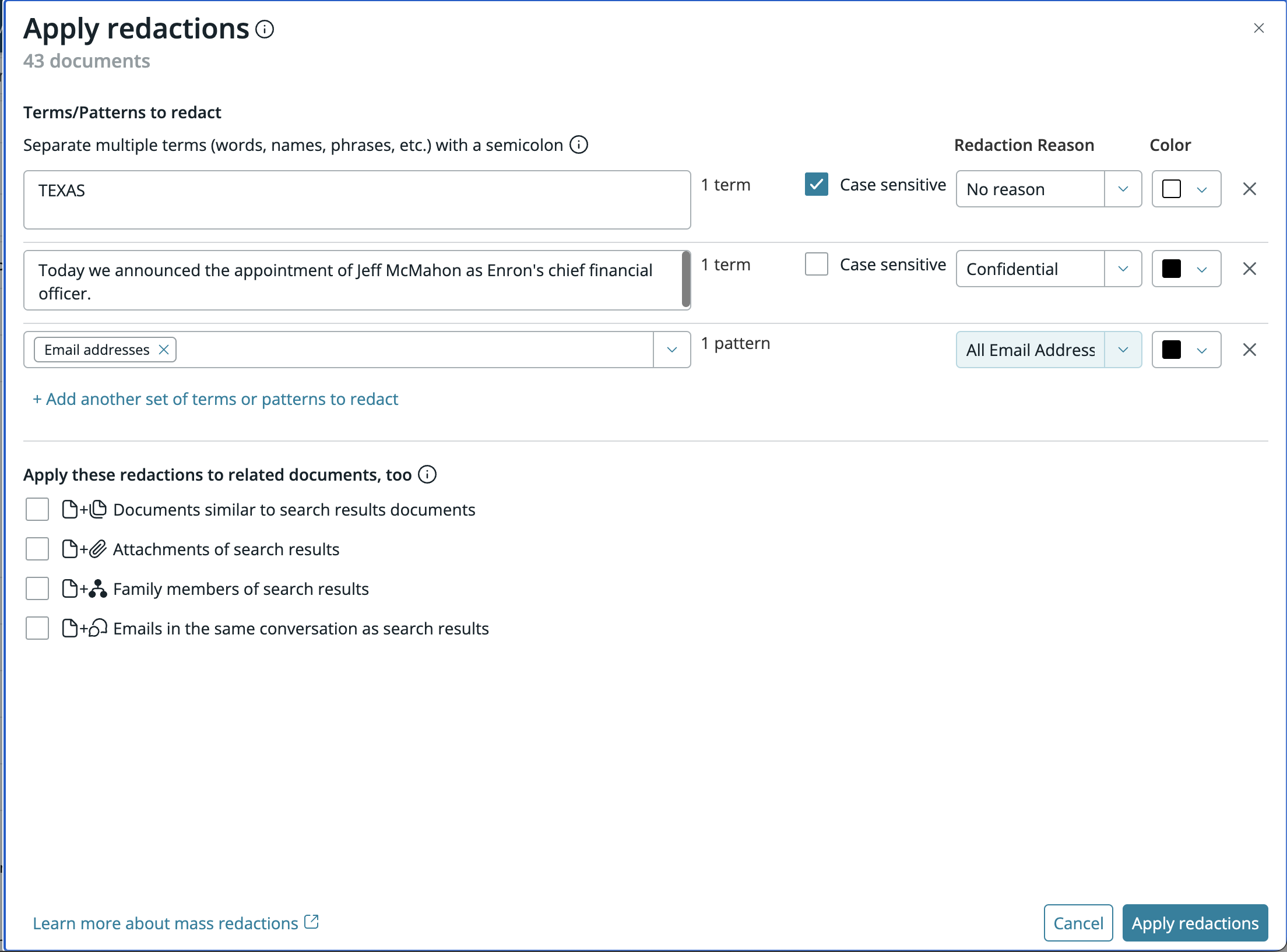Expand the Email addresses pattern dropdown
Image resolution: width=1287 pixels, height=952 pixels.
[x=671, y=350]
